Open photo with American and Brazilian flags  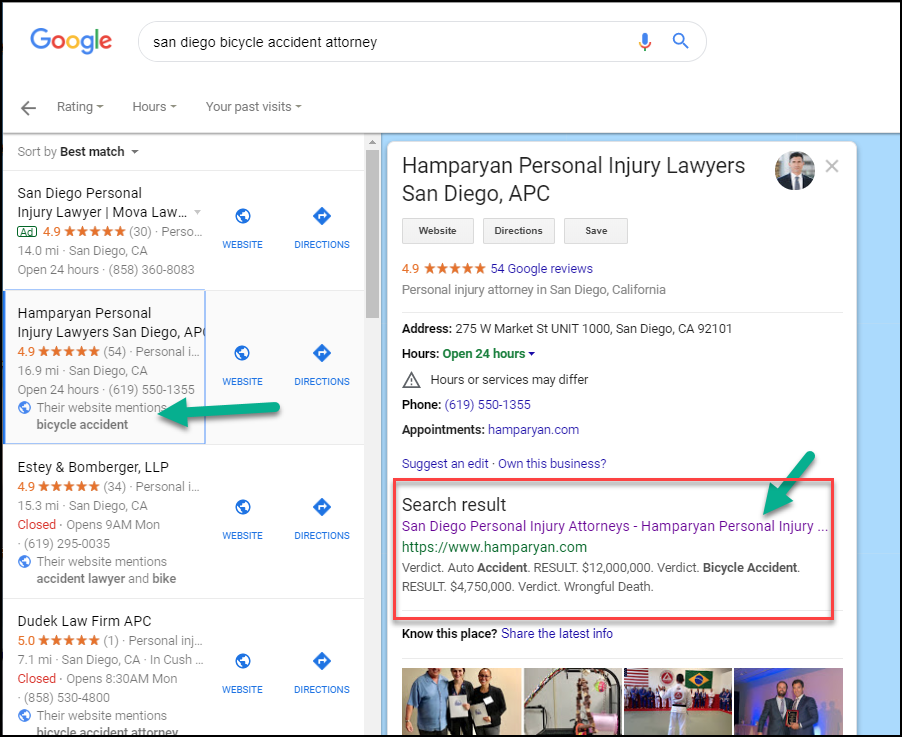678,701
